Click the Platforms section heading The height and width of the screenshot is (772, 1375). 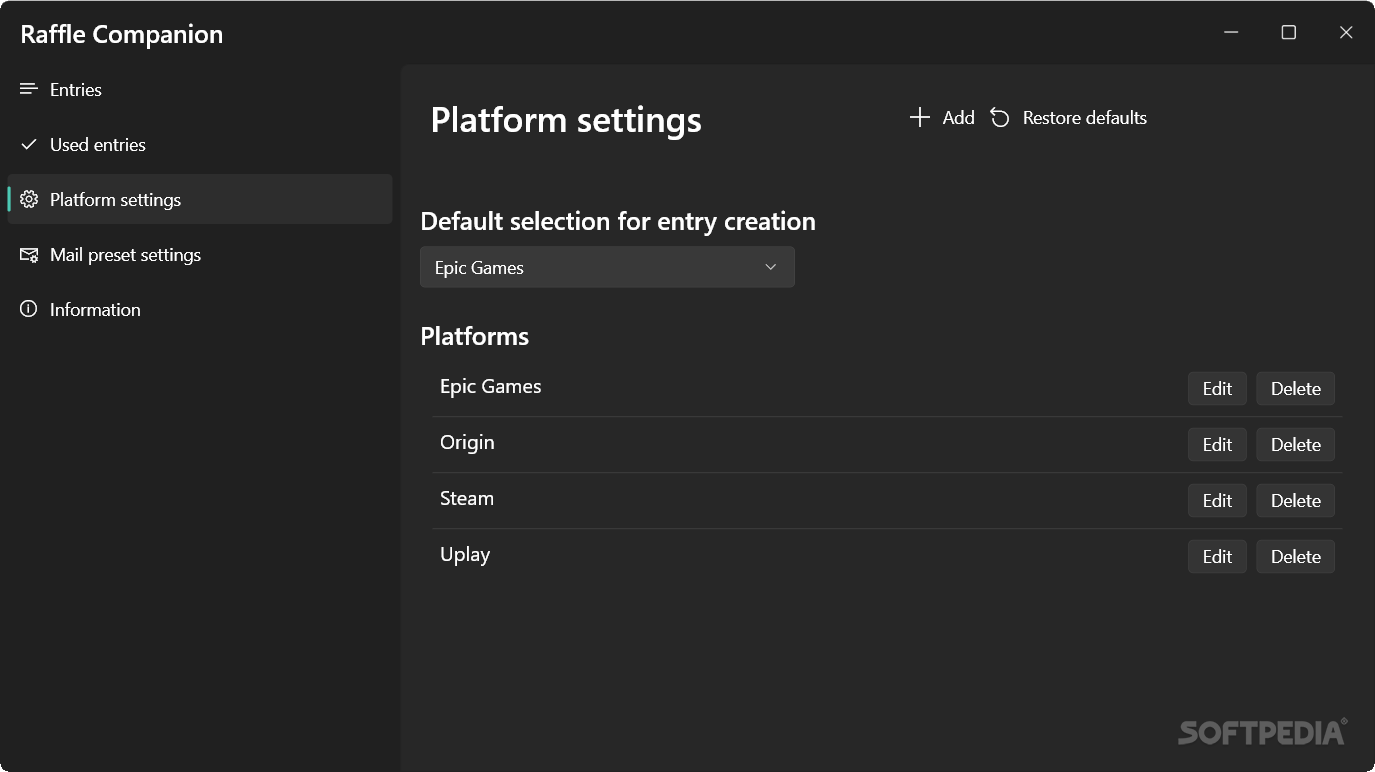[474, 336]
